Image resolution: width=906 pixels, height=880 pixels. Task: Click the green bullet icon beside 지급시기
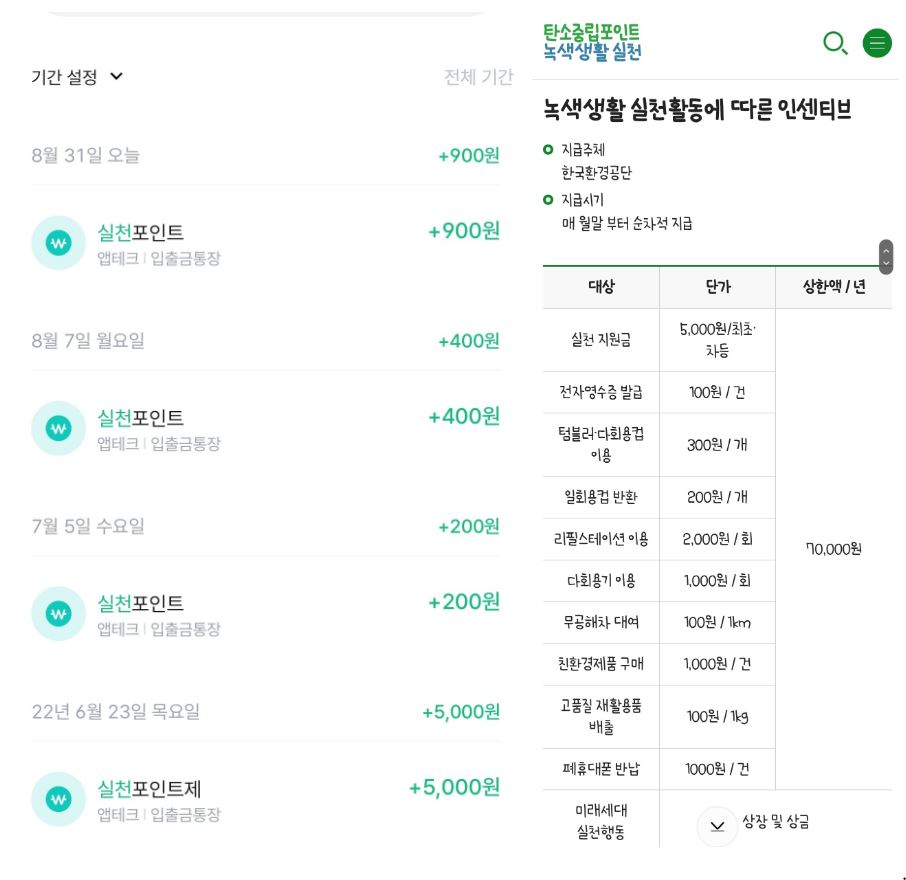pos(547,200)
